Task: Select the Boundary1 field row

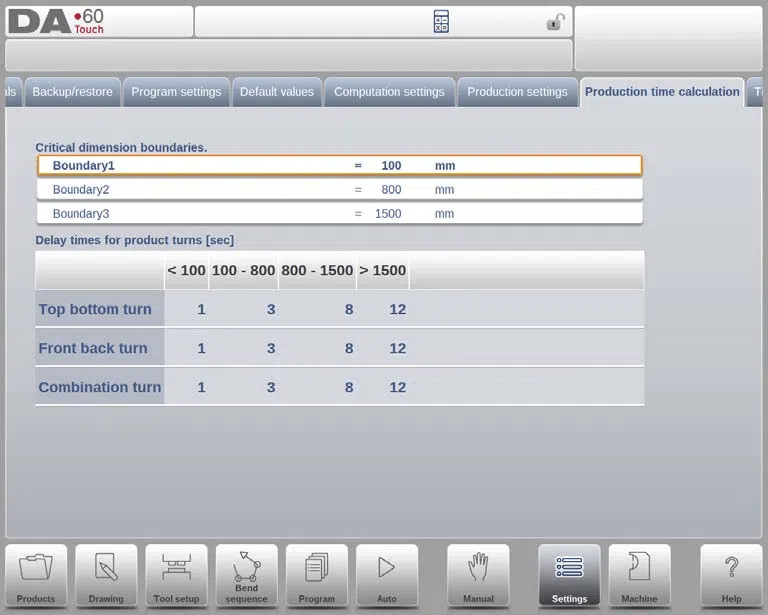Action: click(x=339, y=166)
